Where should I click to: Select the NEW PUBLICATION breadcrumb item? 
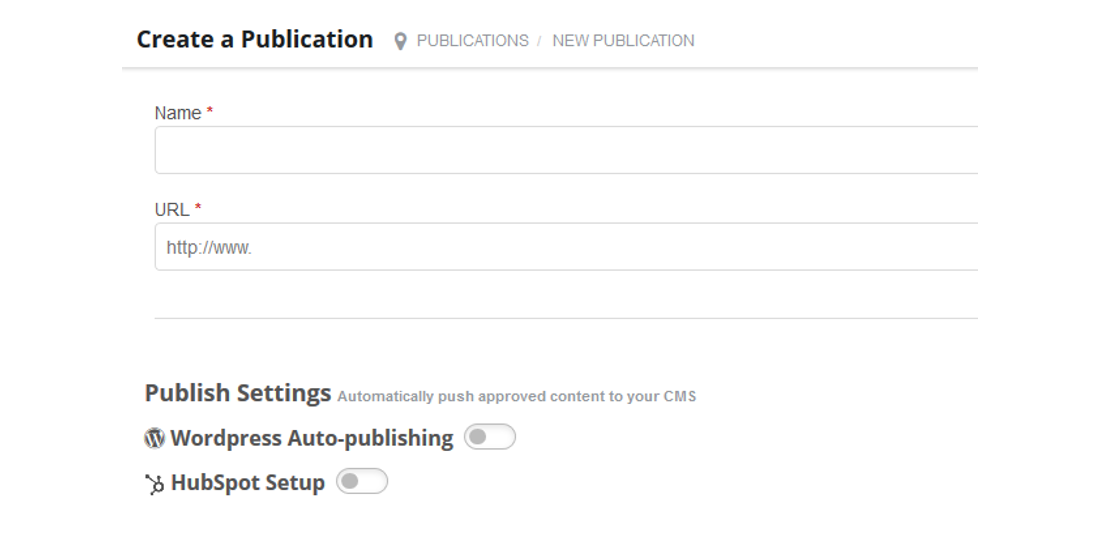pos(624,41)
